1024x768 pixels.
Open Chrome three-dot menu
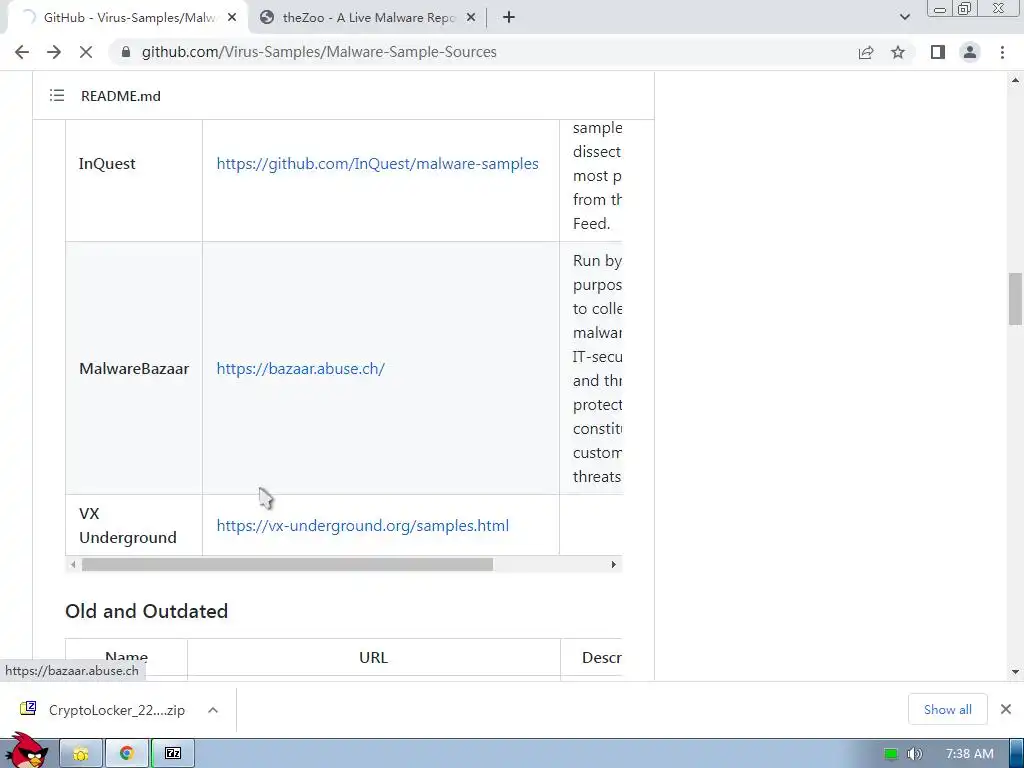coord(1002,52)
